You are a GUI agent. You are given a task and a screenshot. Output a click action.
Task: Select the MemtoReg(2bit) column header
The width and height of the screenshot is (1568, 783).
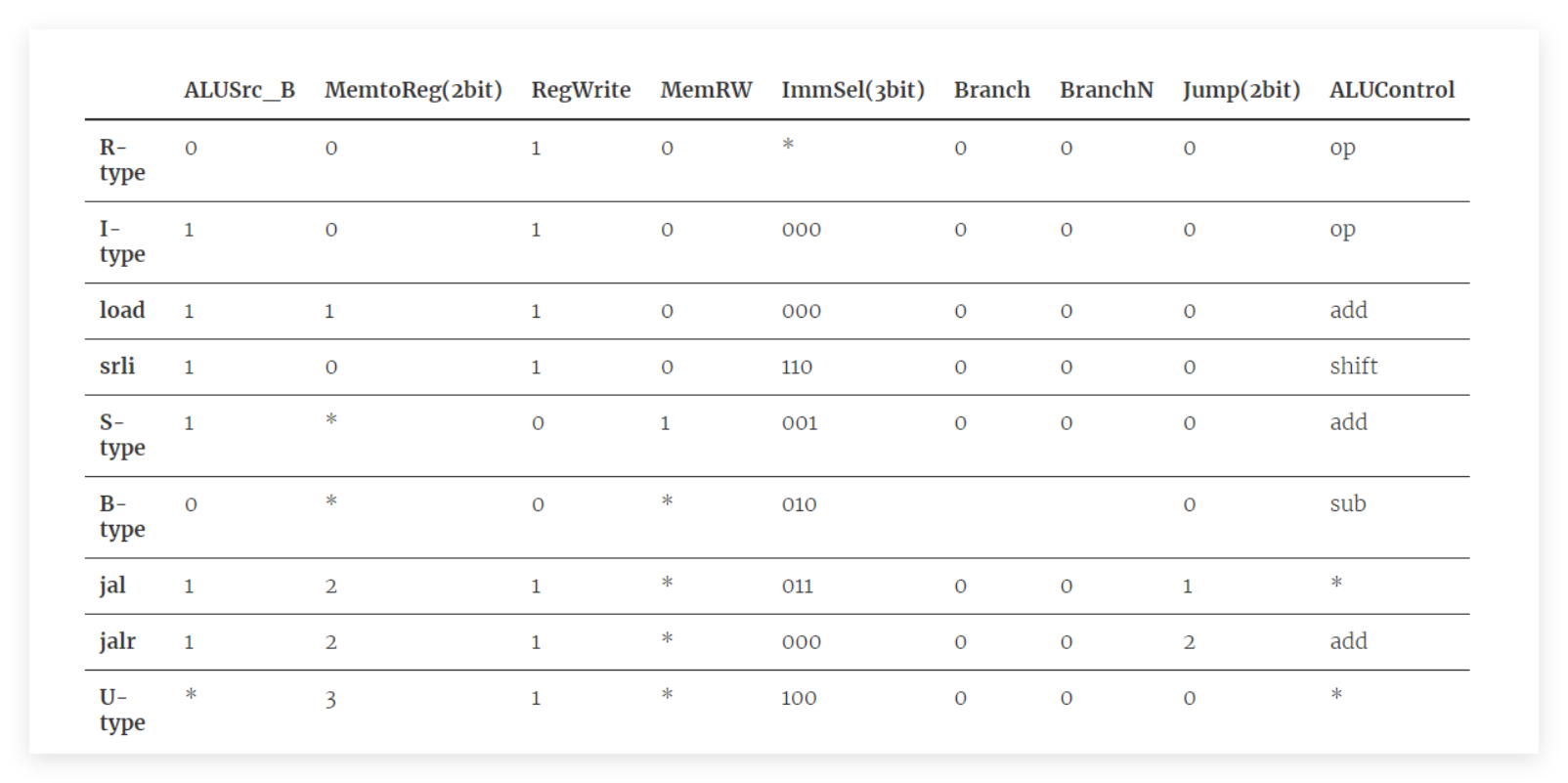414,90
